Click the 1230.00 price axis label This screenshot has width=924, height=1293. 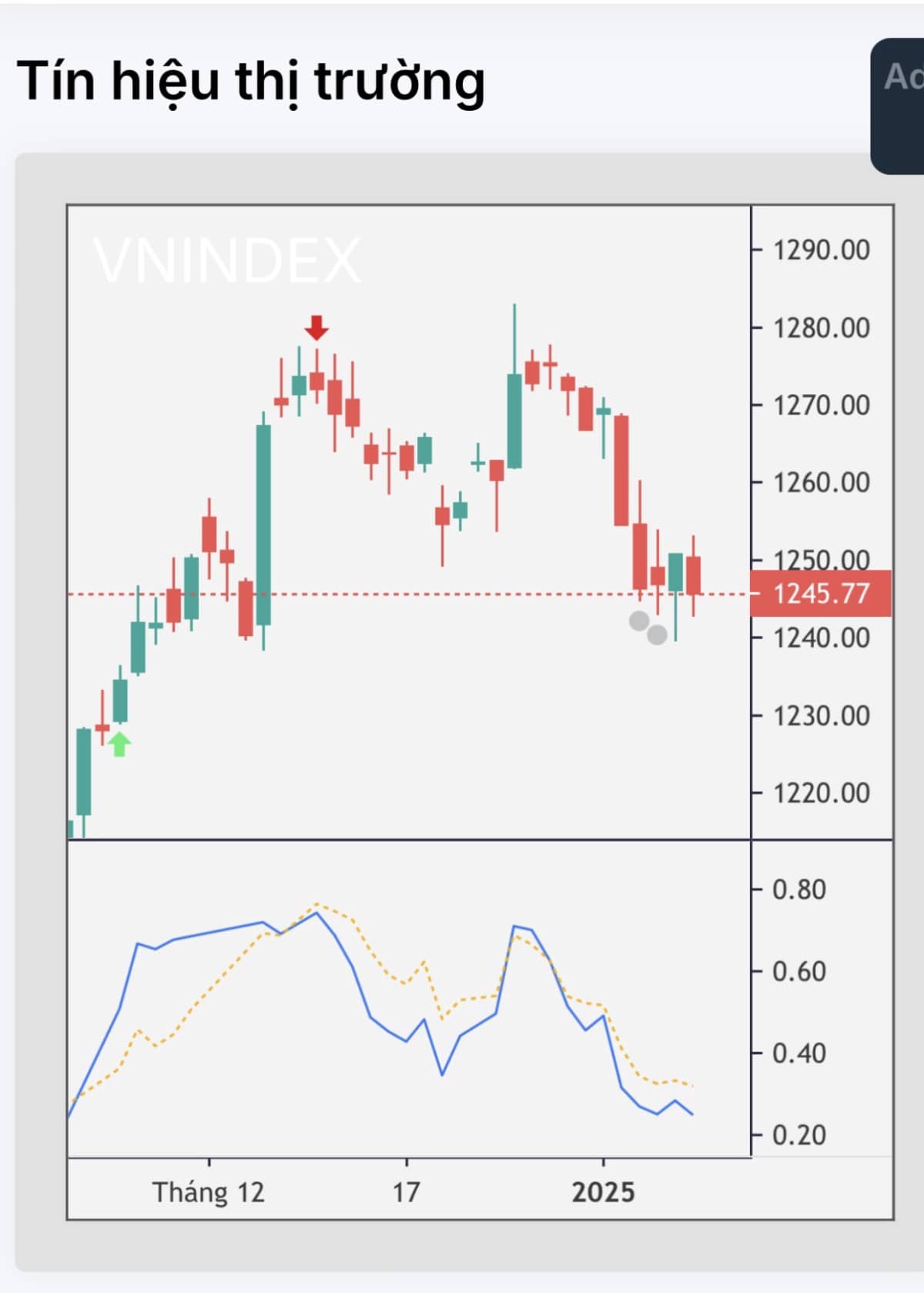tap(821, 716)
